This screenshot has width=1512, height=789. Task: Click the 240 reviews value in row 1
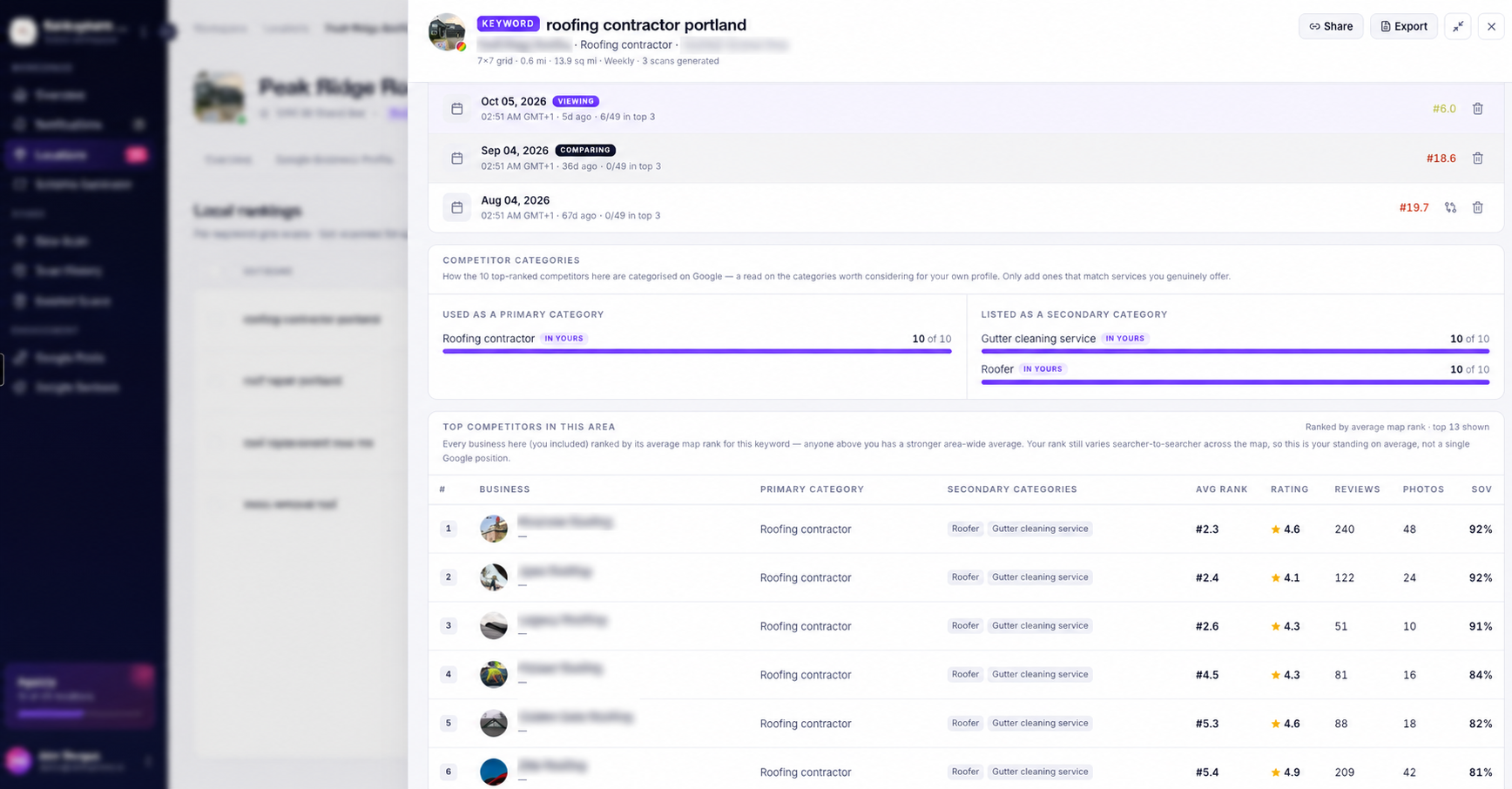pyautogui.click(x=1344, y=529)
